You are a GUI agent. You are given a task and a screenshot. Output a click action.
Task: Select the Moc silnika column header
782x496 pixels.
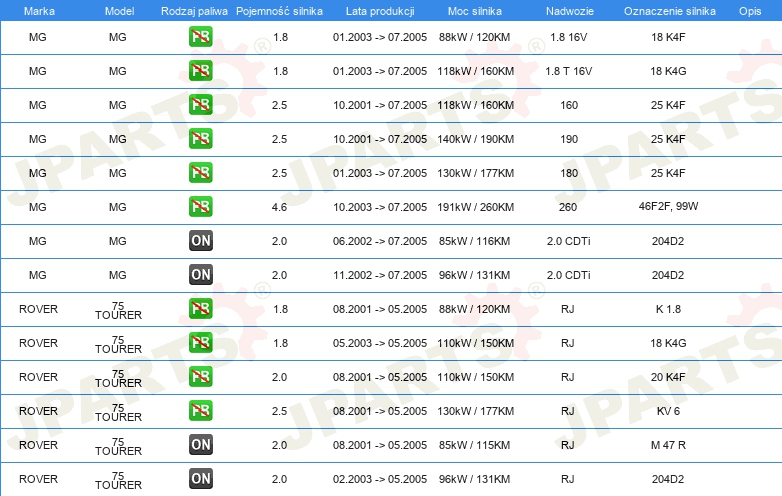coord(476,10)
